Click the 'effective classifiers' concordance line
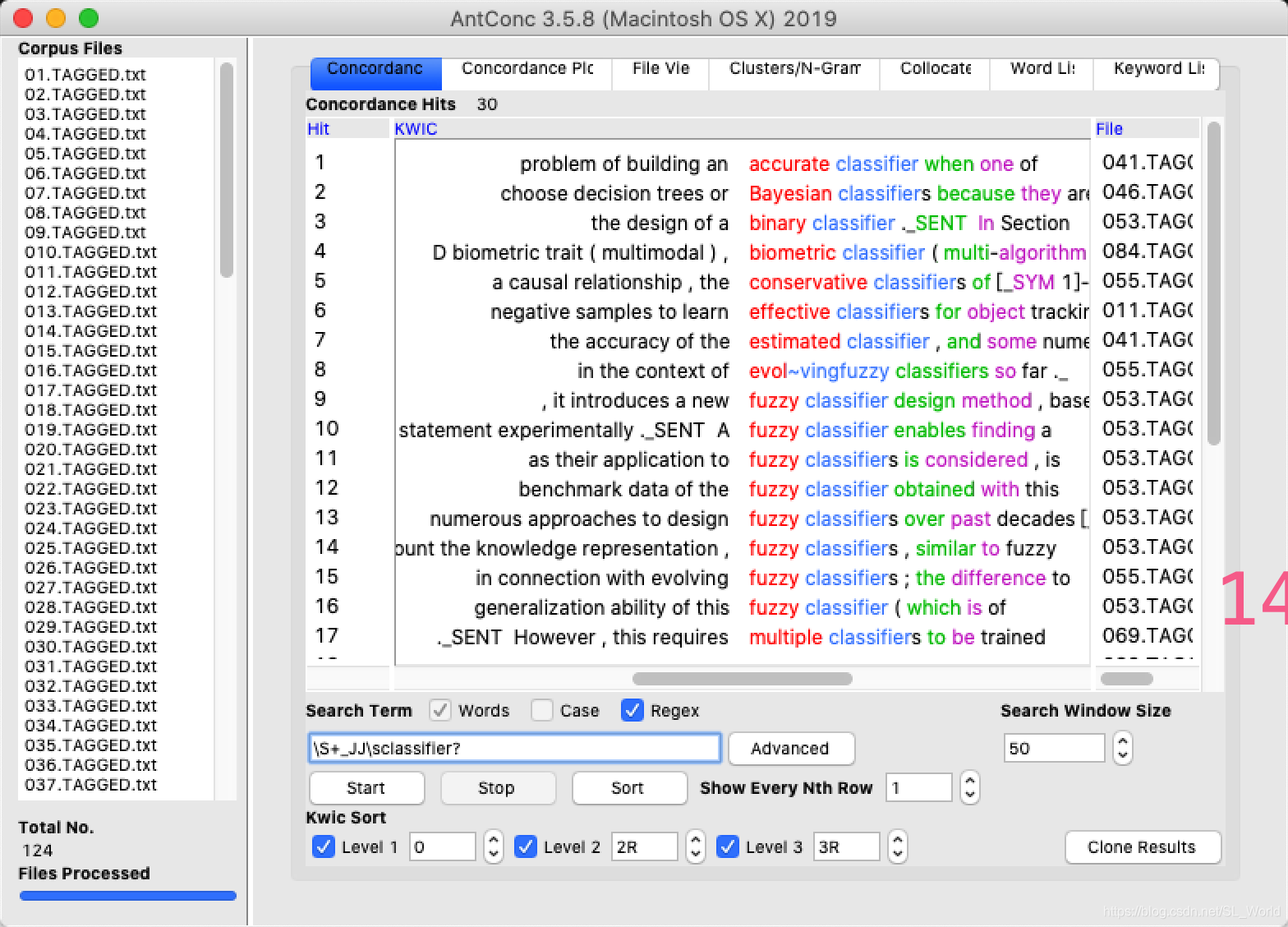1288x927 pixels. [743, 311]
